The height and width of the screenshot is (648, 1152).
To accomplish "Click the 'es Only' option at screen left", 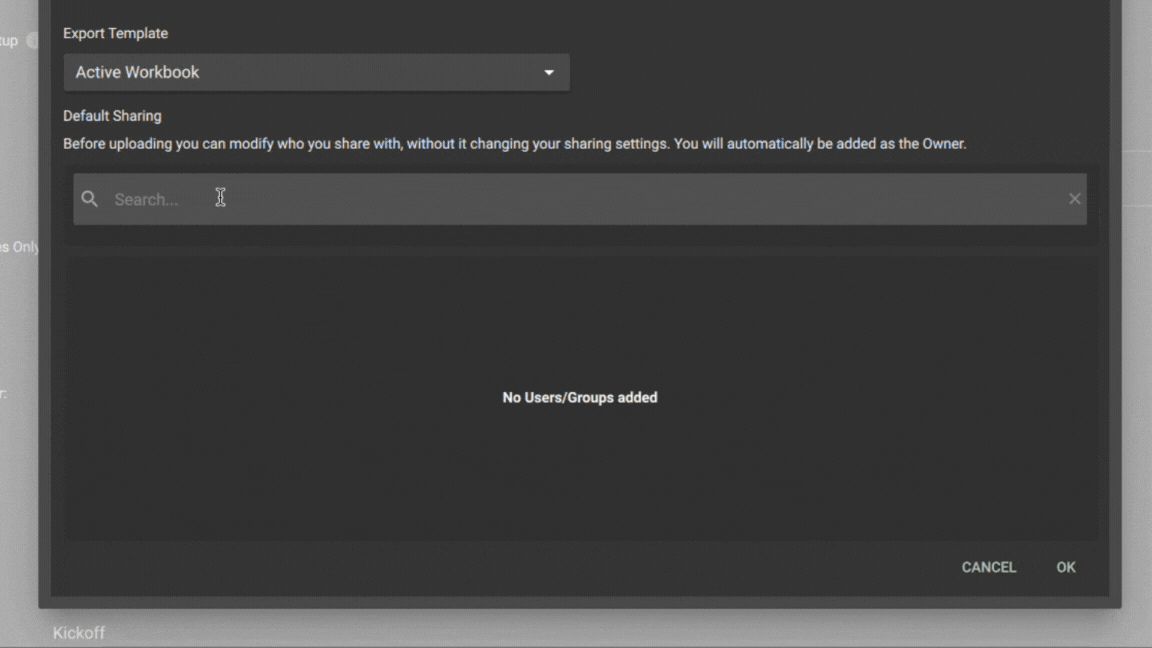I will (x=20, y=246).
